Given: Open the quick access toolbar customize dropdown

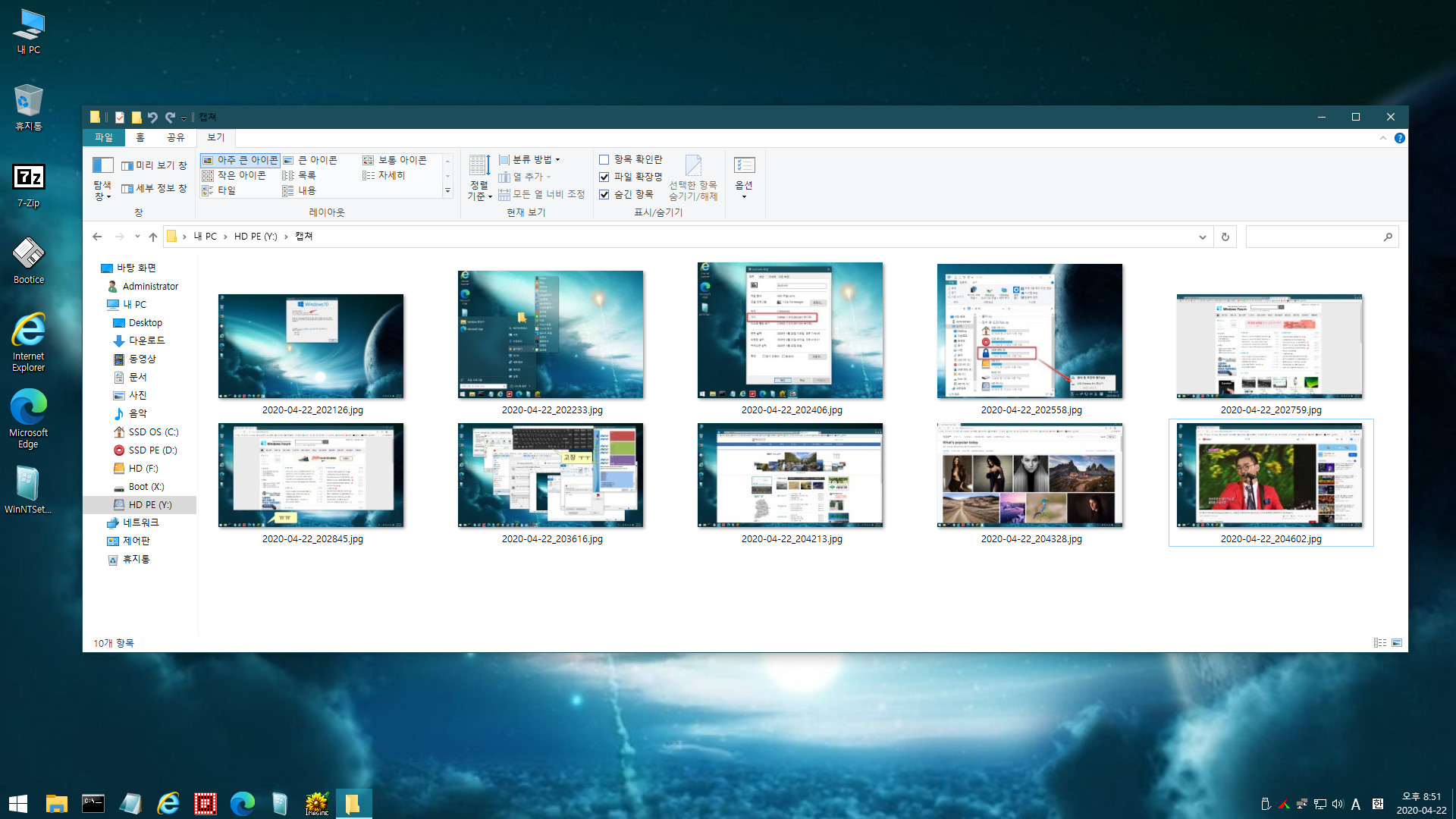Looking at the screenshot, I should [184, 118].
